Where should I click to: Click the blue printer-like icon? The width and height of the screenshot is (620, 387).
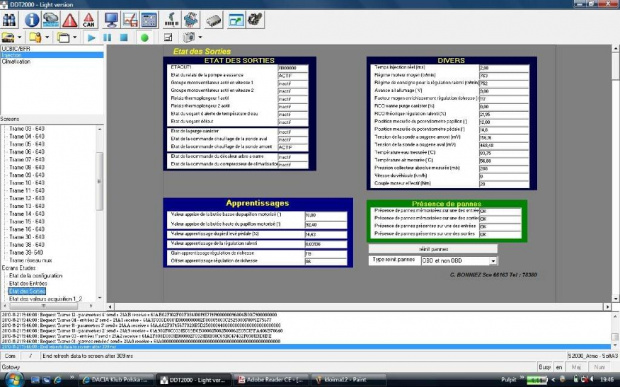click(x=191, y=20)
